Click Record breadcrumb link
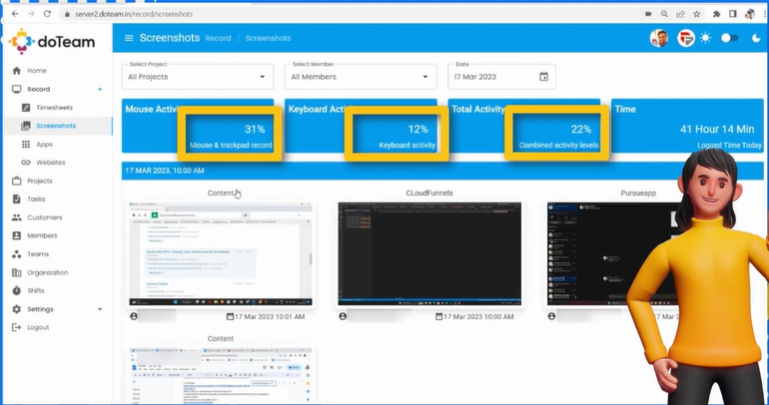 tap(218, 38)
